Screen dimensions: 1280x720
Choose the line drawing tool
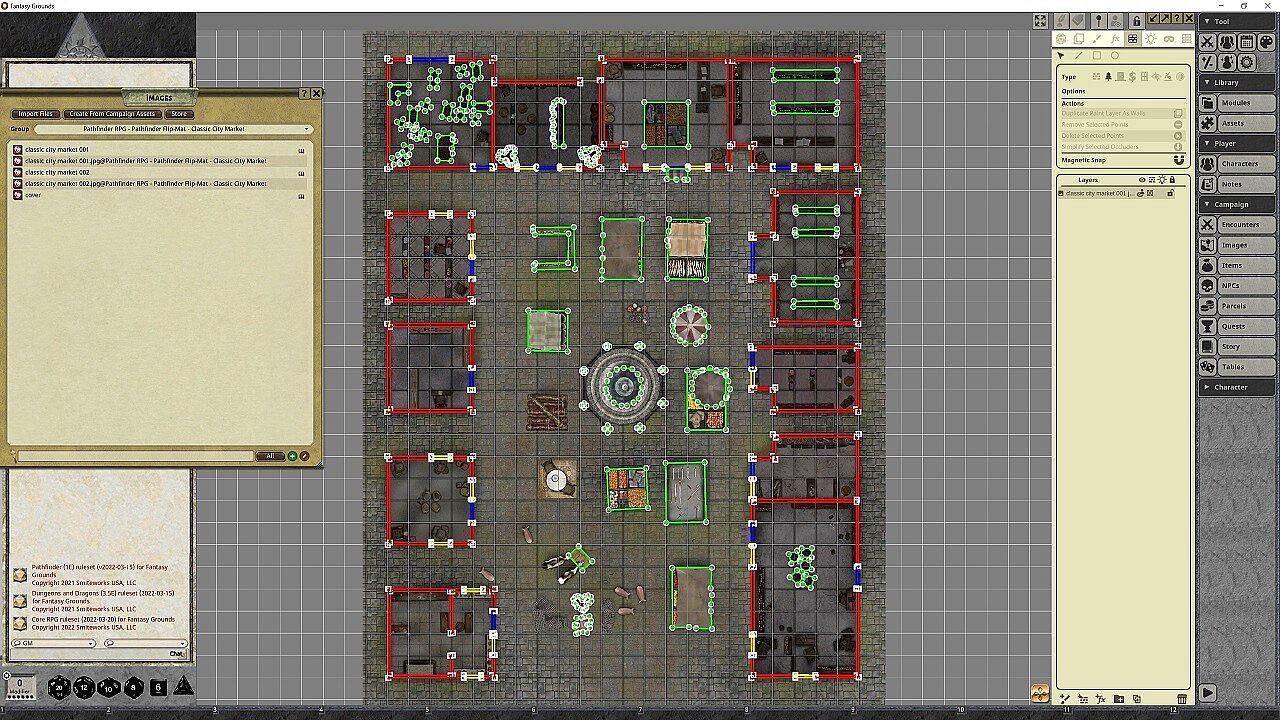pyautogui.click(x=1079, y=56)
